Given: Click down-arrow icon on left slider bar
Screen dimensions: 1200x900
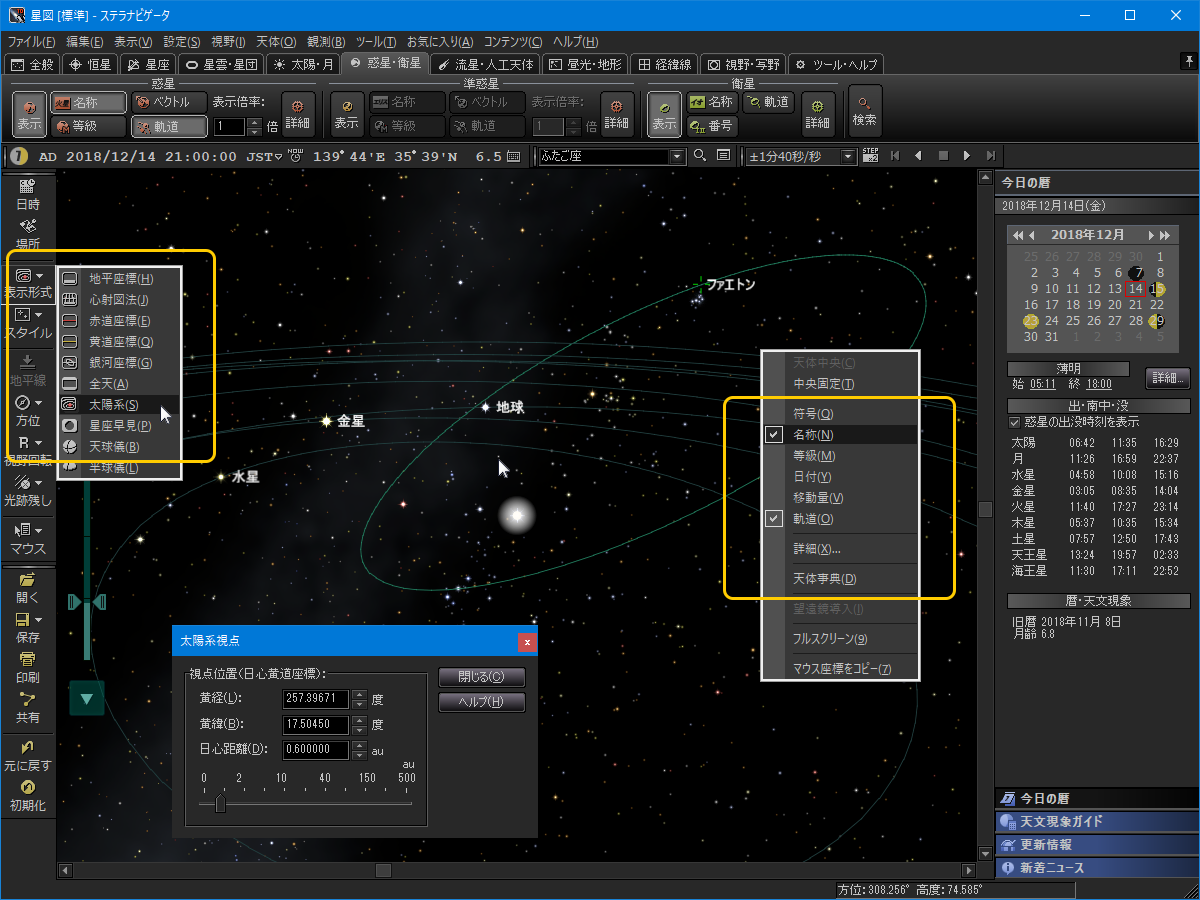Looking at the screenshot, I should (x=87, y=697).
